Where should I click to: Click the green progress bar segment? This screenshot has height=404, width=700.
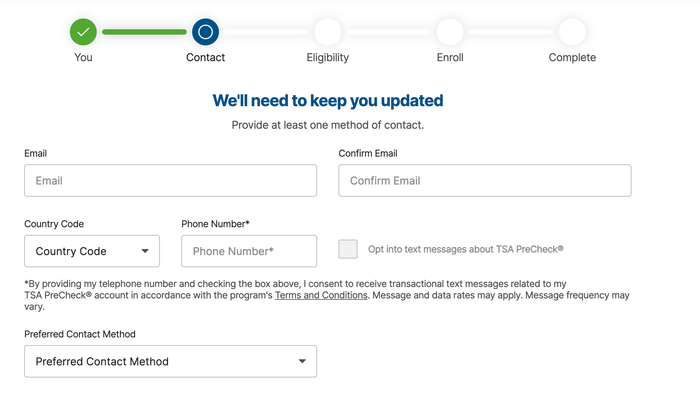coord(144,32)
